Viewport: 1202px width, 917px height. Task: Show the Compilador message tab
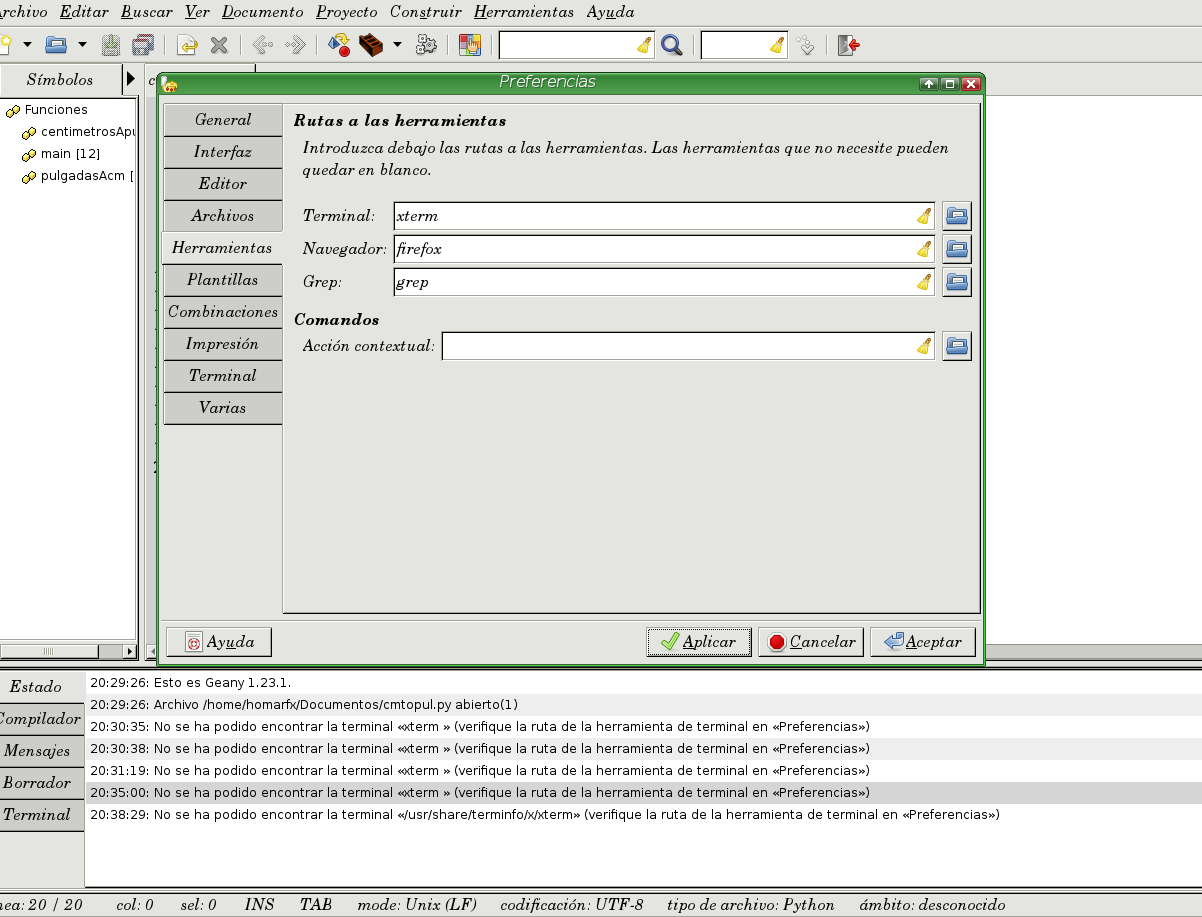coord(40,719)
